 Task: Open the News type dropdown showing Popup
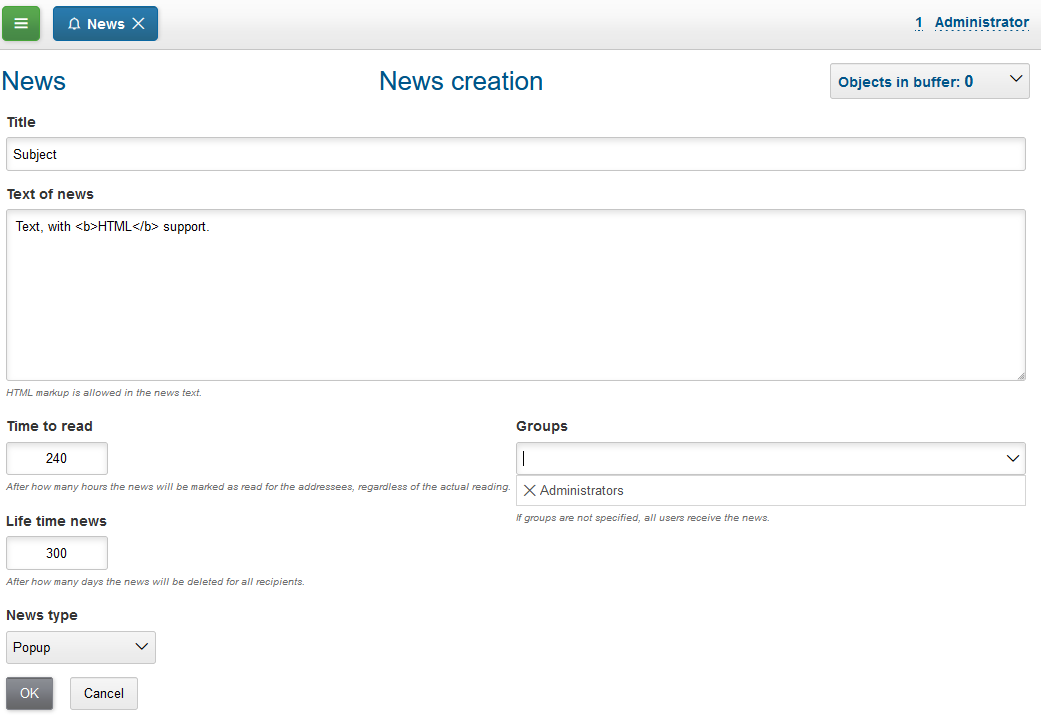(x=80, y=647)
